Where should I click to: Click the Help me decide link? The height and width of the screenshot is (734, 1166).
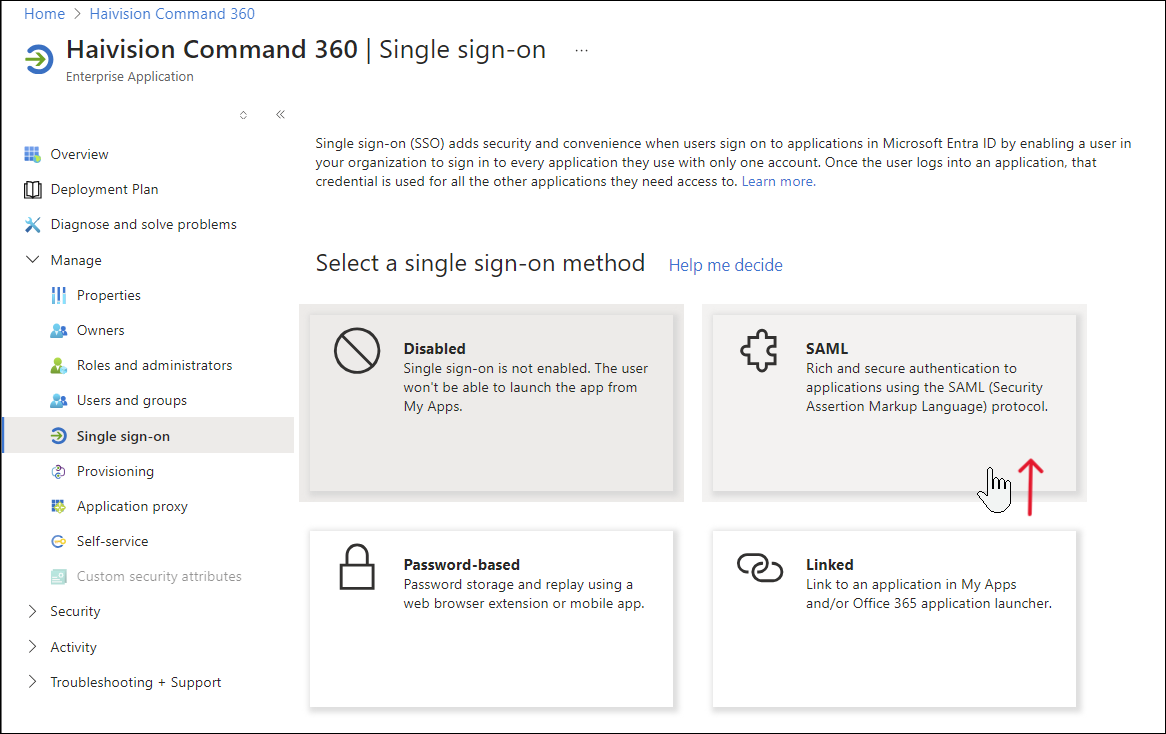pyautogui.click(x=725, y=264)
